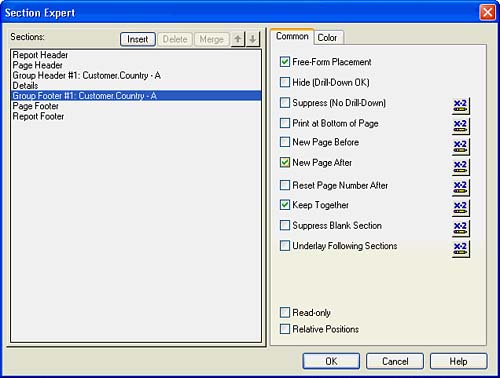Disable New Page After
Screen dimensions: 500x378
tap(285, 162)
